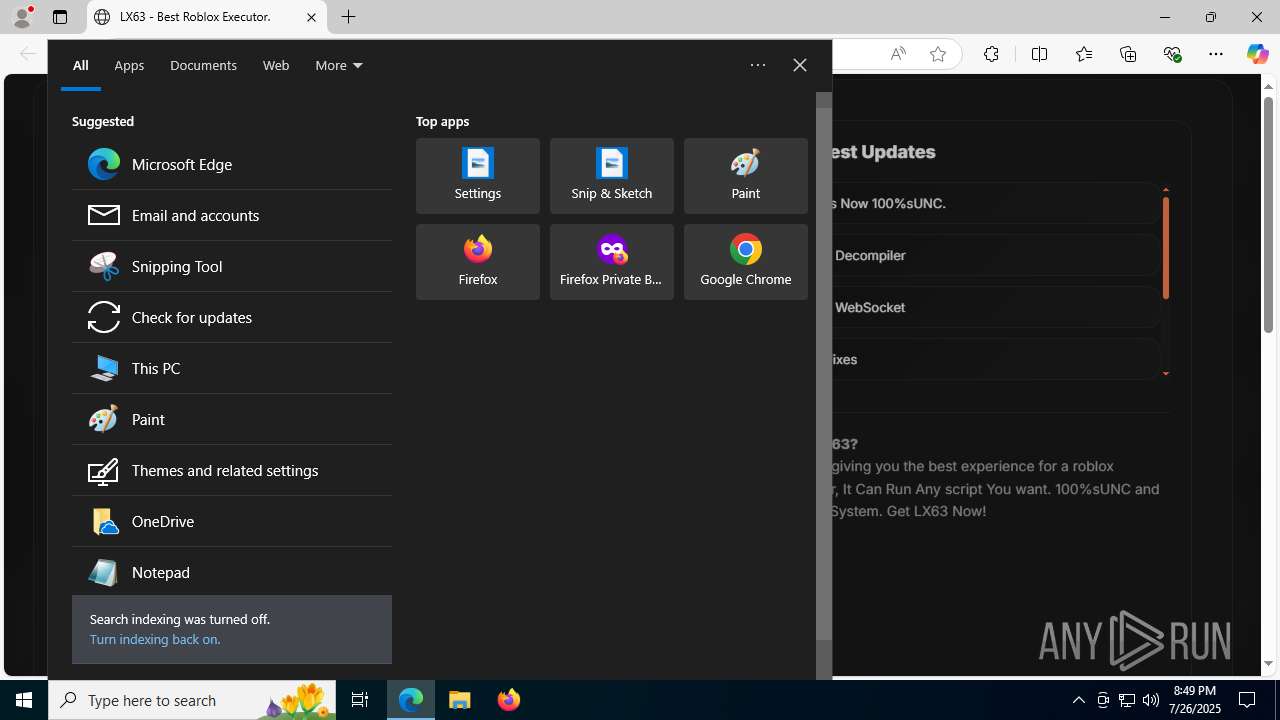1280x720 pixels.
Task: Open Paint tile in Top apps
Action: tap(746, 176)
